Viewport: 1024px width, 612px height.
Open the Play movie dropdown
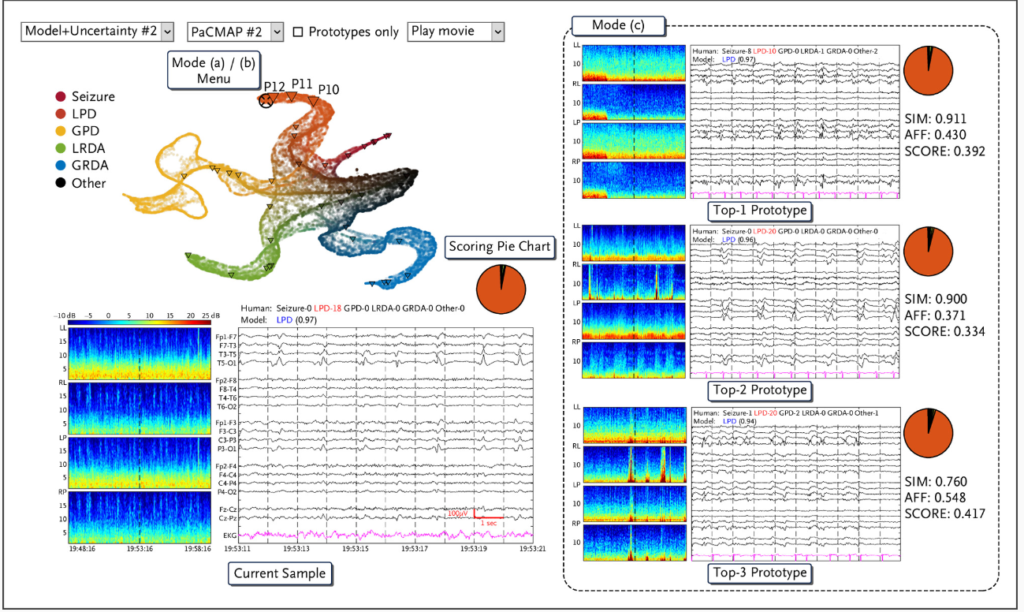click(x=455, y=31)
